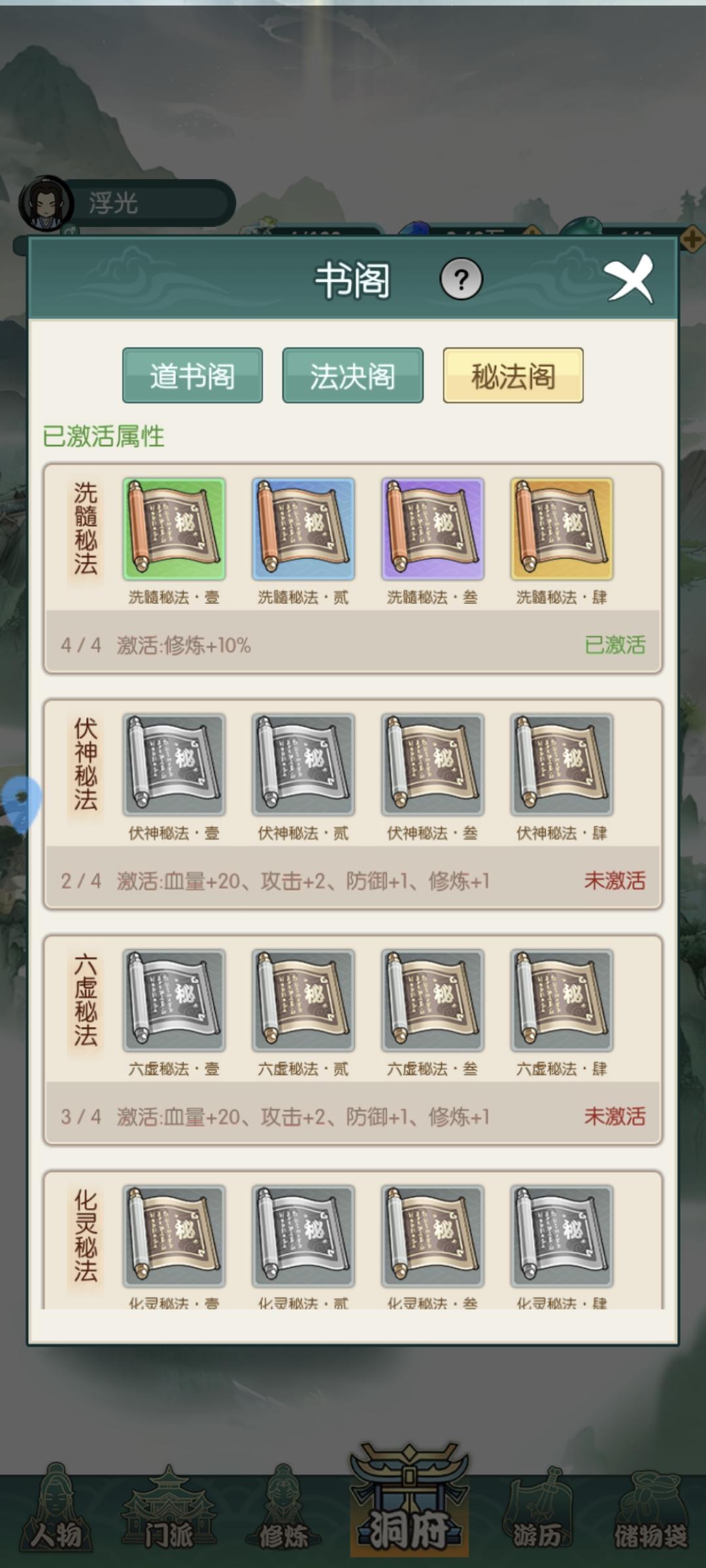Image resolution: width=706 pixels, height=1568 pixels.
Task: Tap the purple 洗髓秘法·叁 scroll
Action: pos(433,529)
